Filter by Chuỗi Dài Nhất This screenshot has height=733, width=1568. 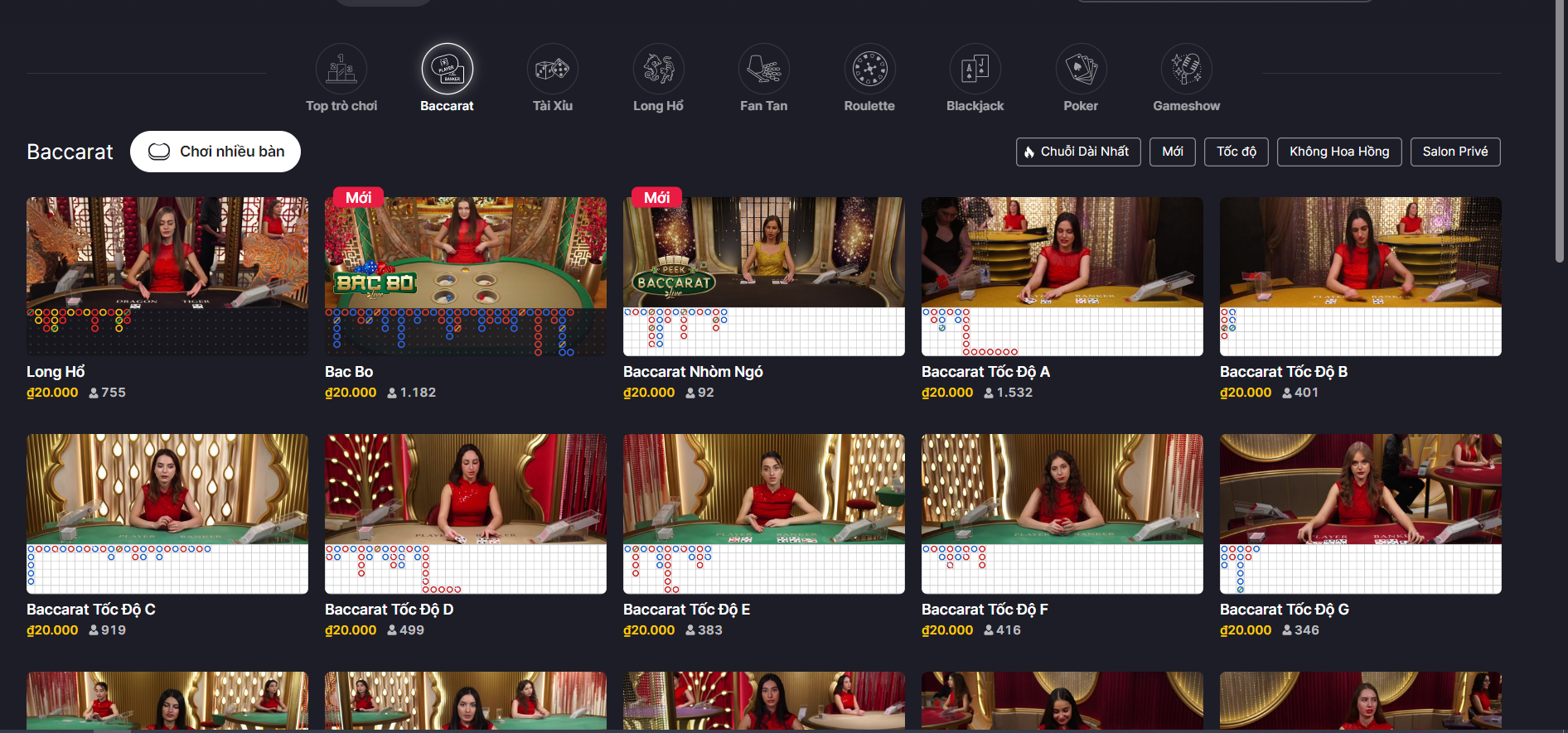pyautogui.click(x=1078, y=152)
